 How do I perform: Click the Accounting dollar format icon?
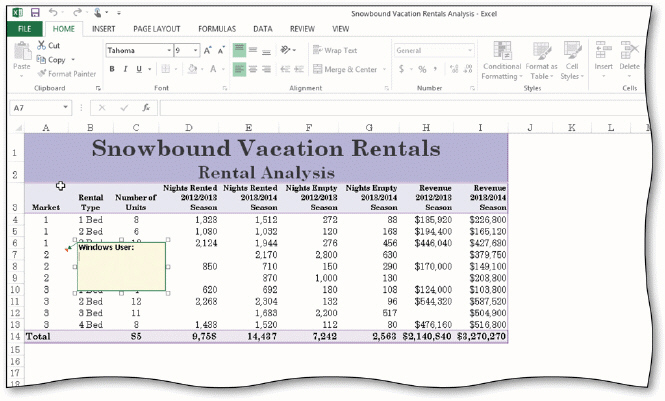point(401,69)
